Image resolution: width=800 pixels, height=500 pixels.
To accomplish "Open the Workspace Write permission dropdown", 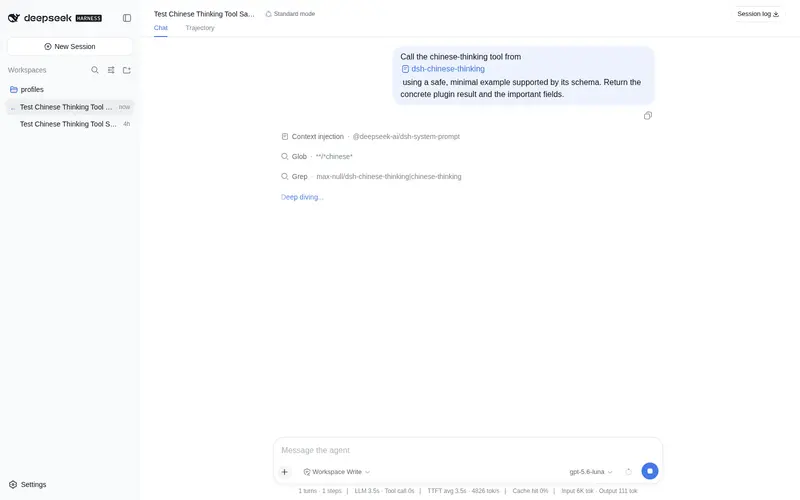I will [x=337, y=472].
